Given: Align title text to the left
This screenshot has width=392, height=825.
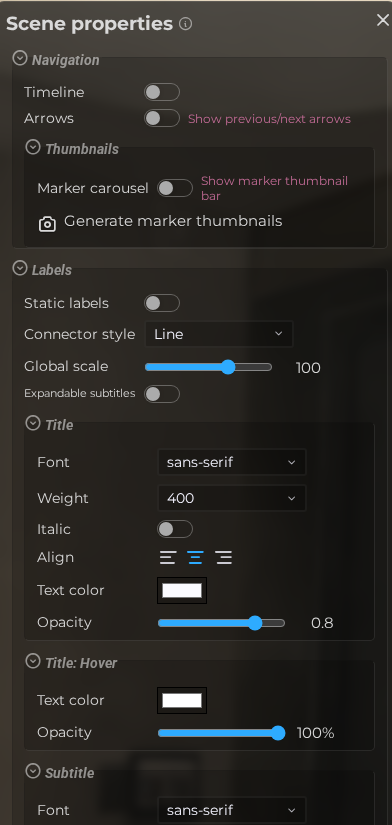Looking at the screenshot, I should pos(167,558).
